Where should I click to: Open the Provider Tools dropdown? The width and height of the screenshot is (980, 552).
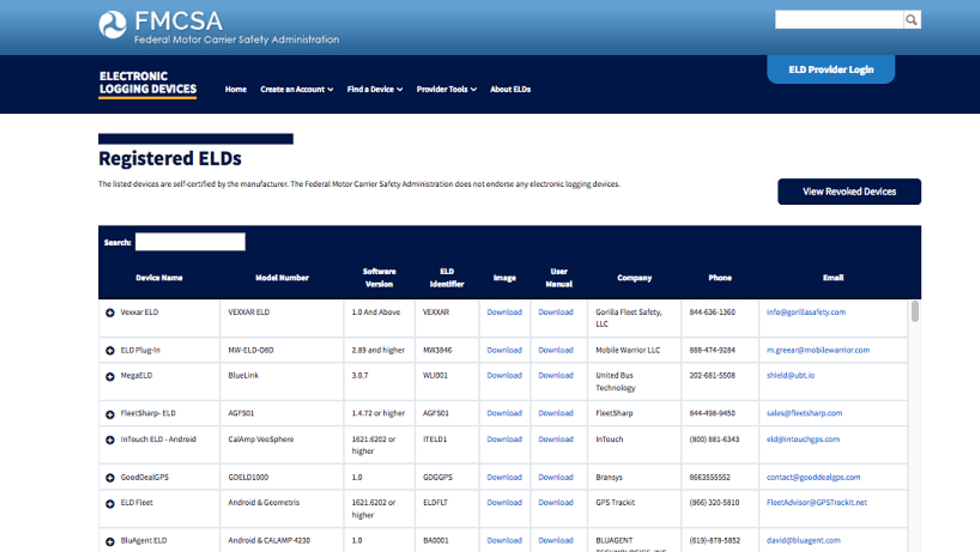point(446,89)
